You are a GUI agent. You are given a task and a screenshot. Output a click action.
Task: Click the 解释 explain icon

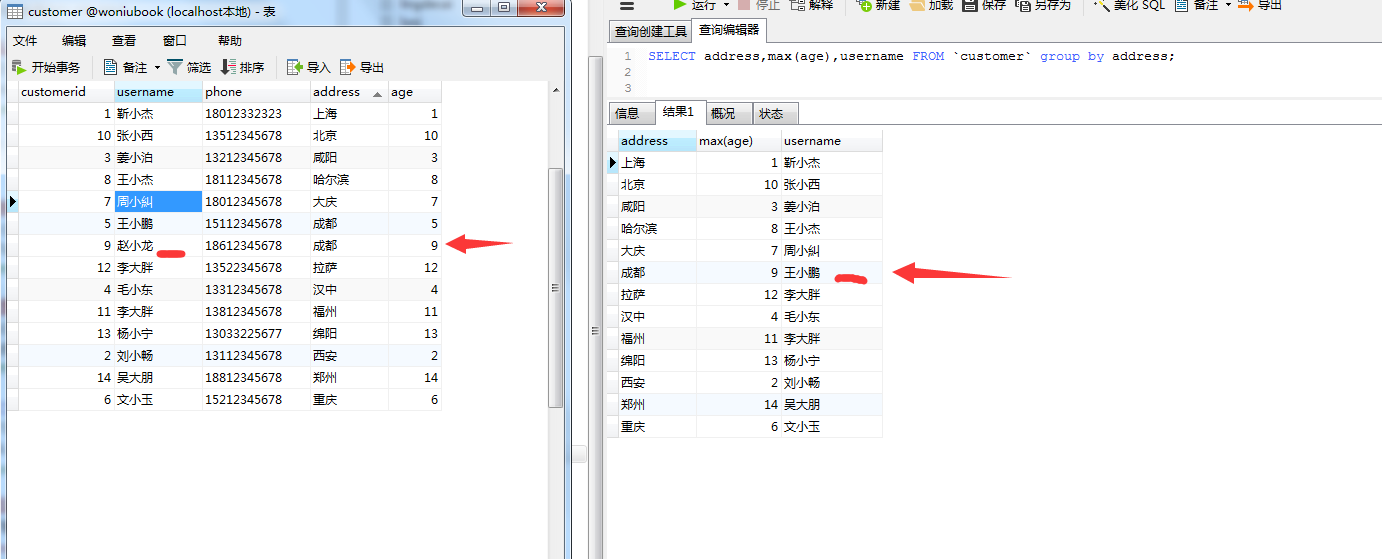click(x=798, y=5)
